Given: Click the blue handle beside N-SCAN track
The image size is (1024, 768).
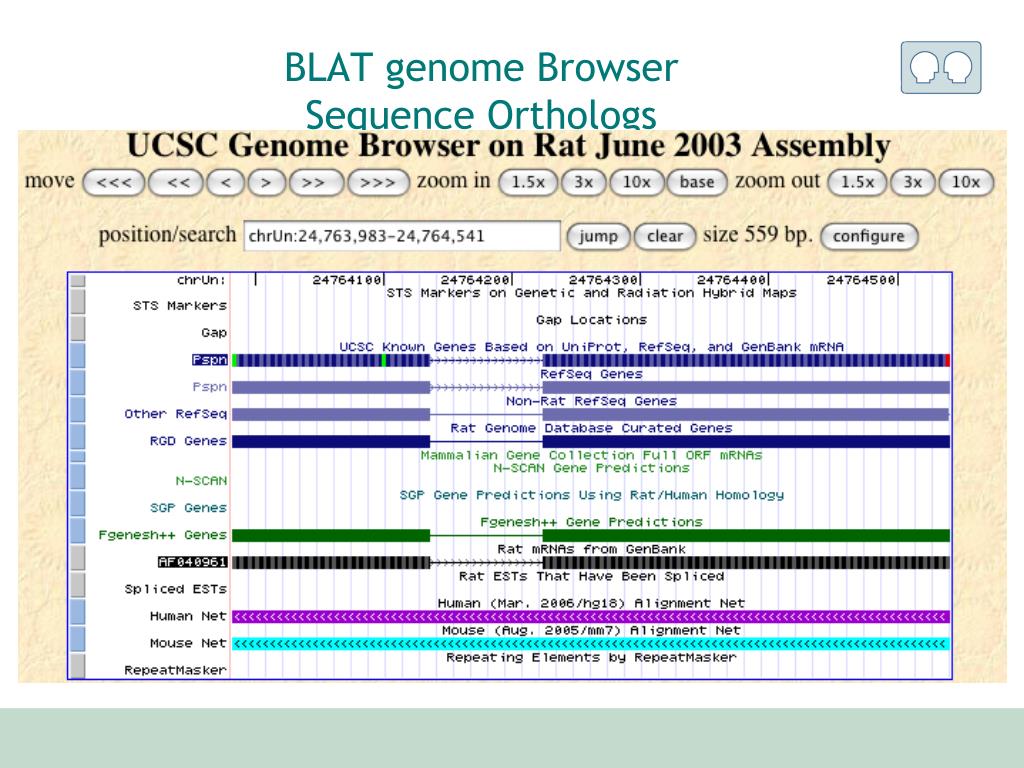Looking at the screenshot, I should tap(78, 477).
